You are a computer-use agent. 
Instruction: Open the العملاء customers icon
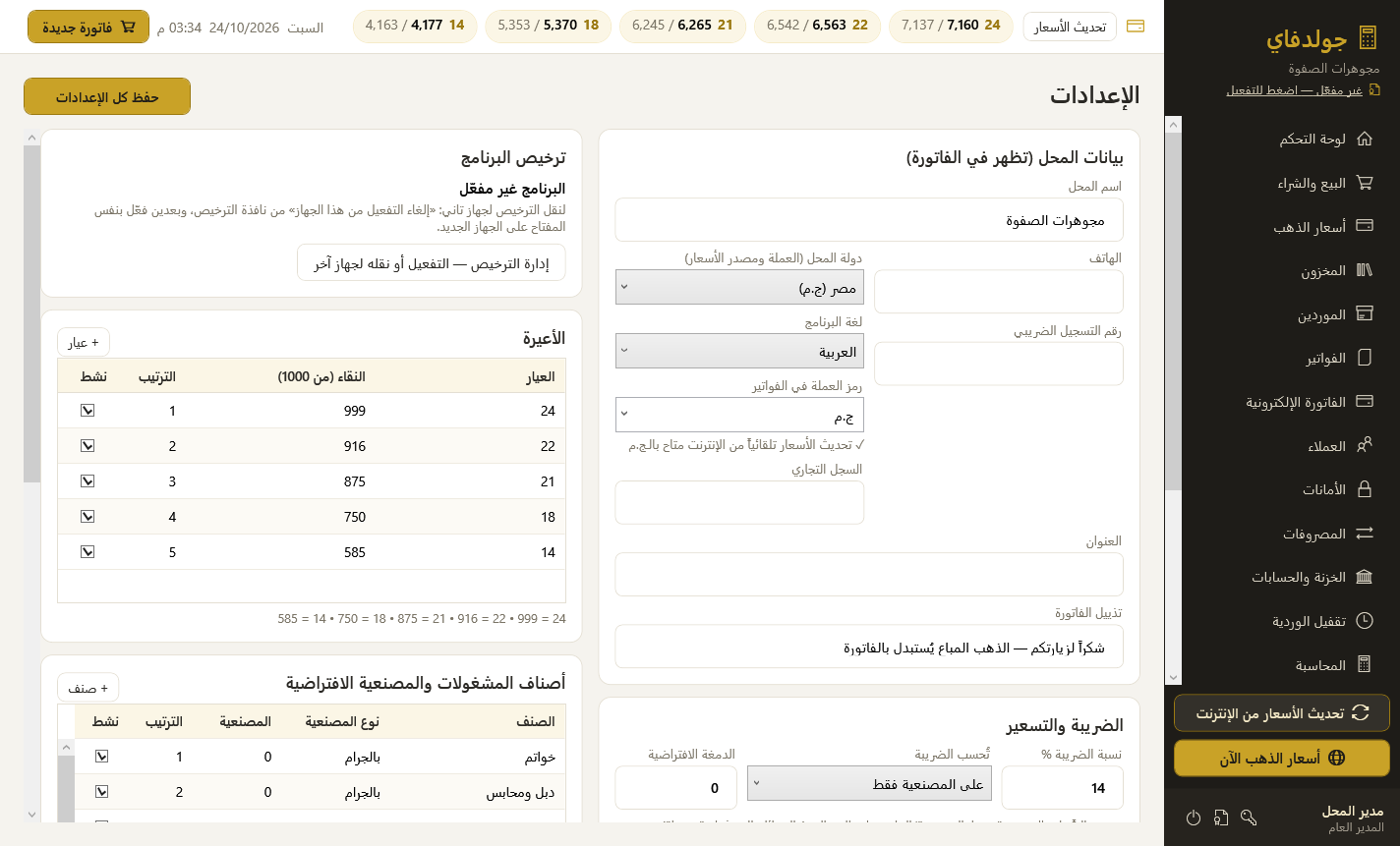1364,445
